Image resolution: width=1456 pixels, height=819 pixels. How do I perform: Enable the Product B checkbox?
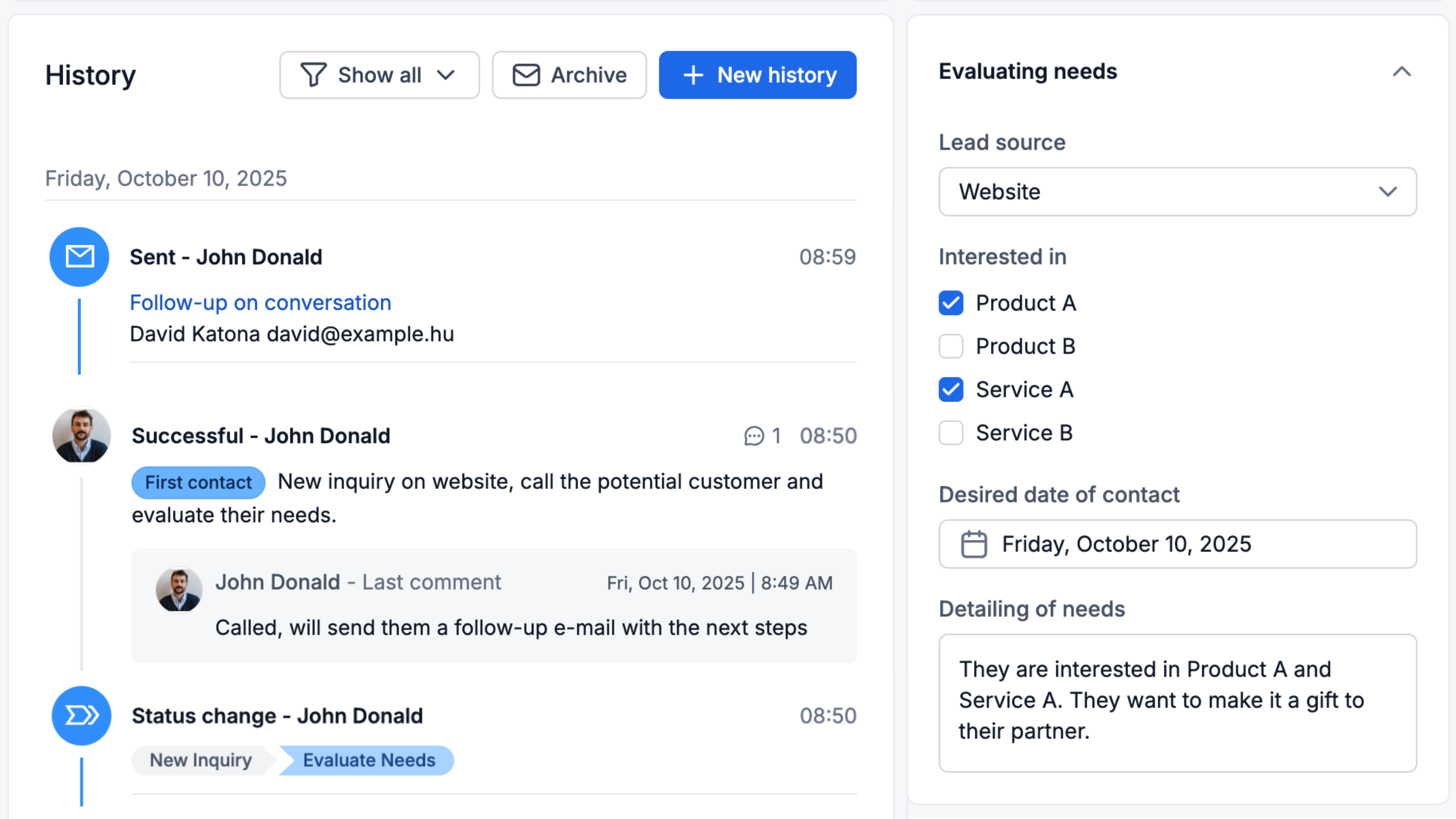tap(951, 347)
